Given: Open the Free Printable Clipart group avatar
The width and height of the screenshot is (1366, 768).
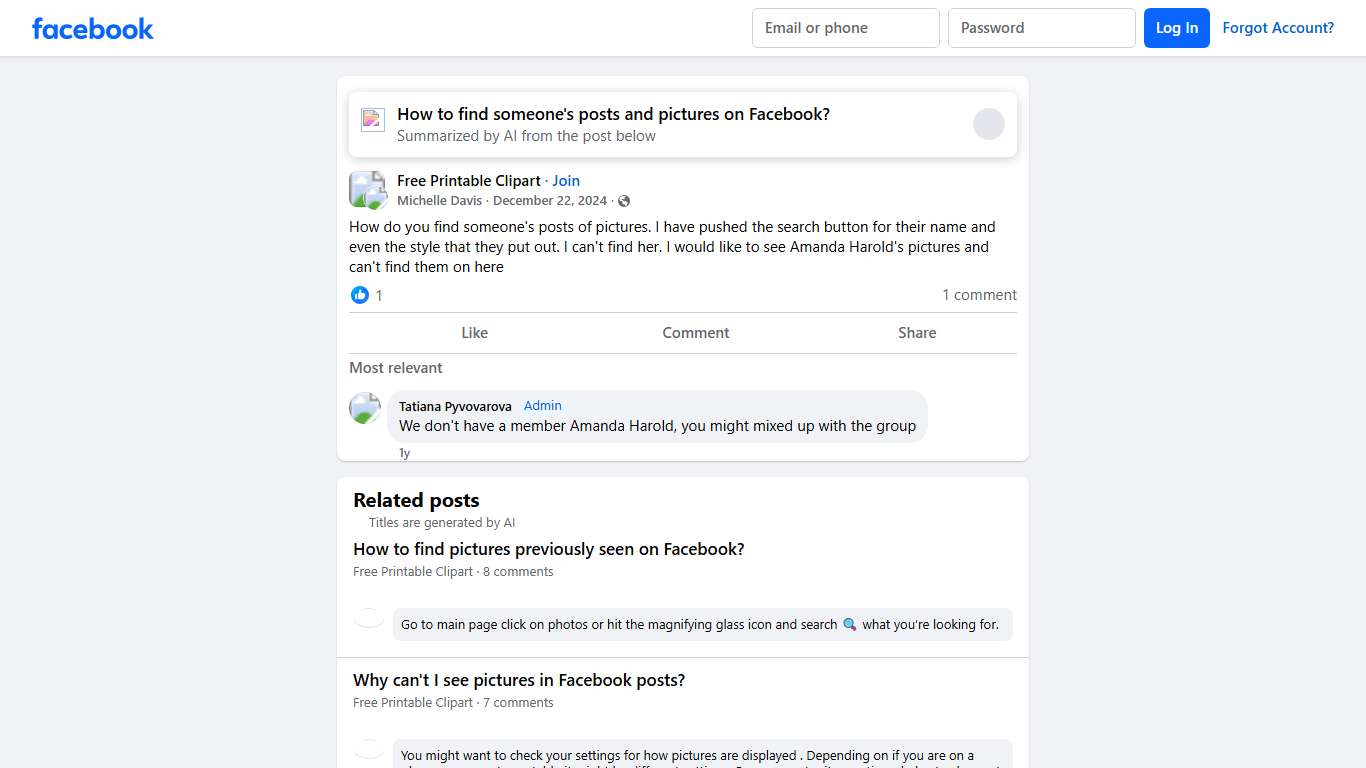Looking at the screenshot, I should [367, 190].
